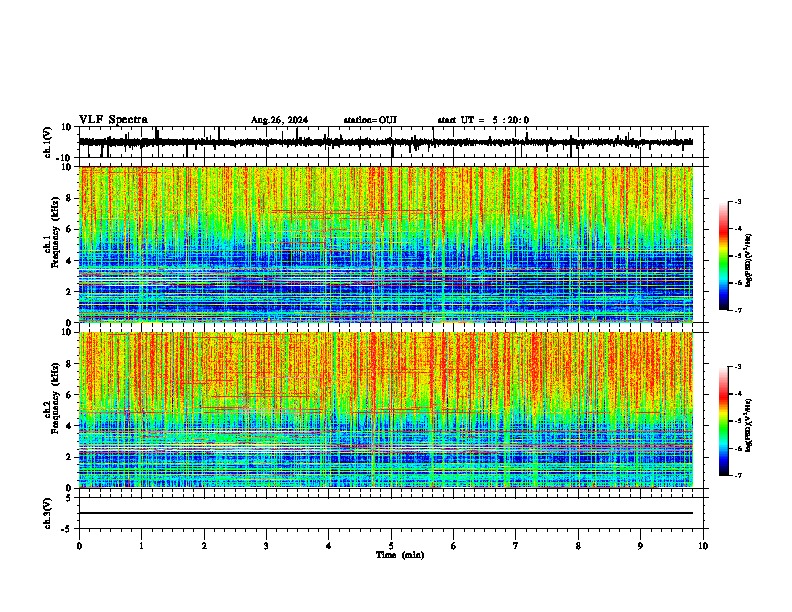Click the time axis tick label "4"

[x=329, y=546]
